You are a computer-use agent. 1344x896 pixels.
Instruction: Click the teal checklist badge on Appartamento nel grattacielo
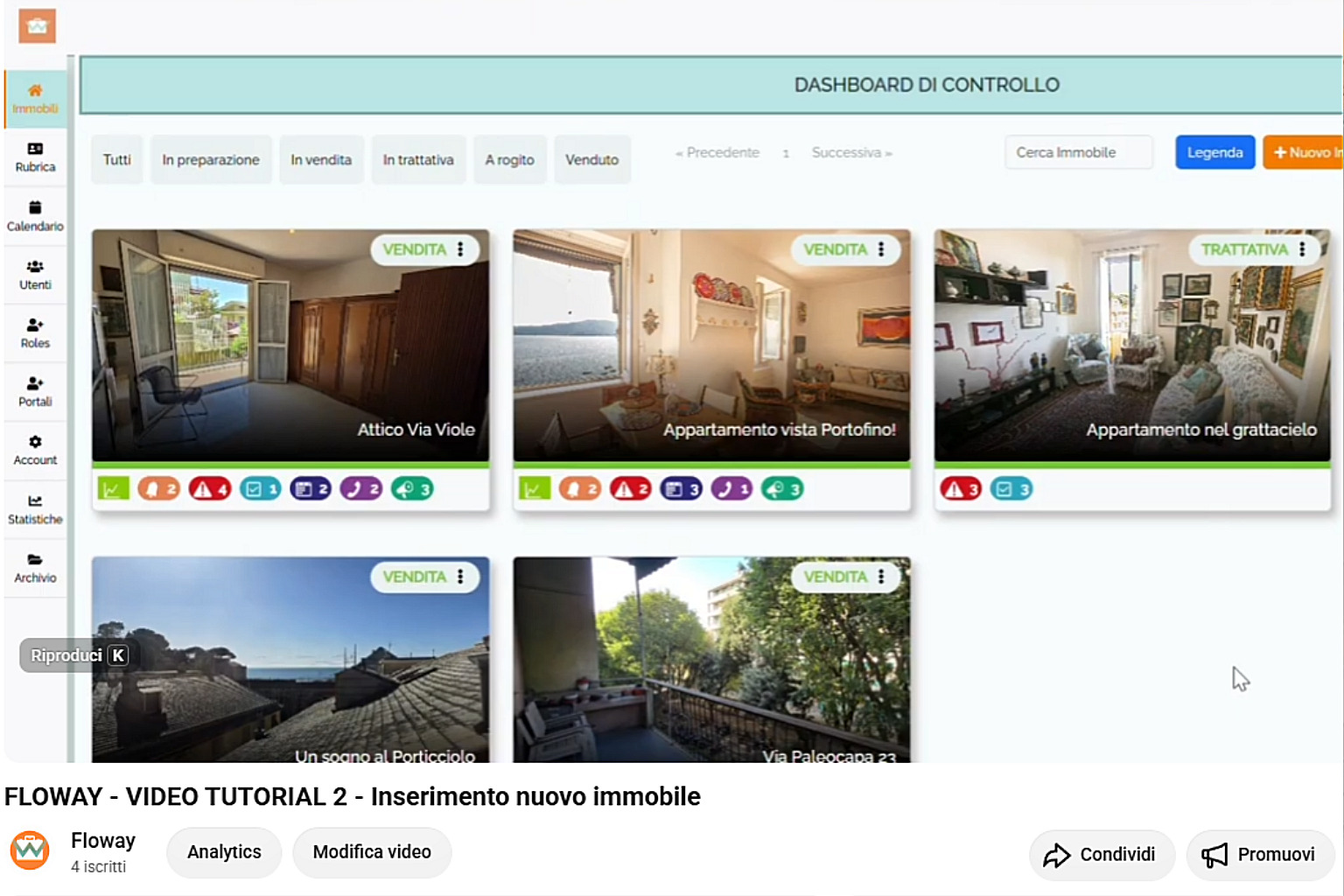point(1011,488)
